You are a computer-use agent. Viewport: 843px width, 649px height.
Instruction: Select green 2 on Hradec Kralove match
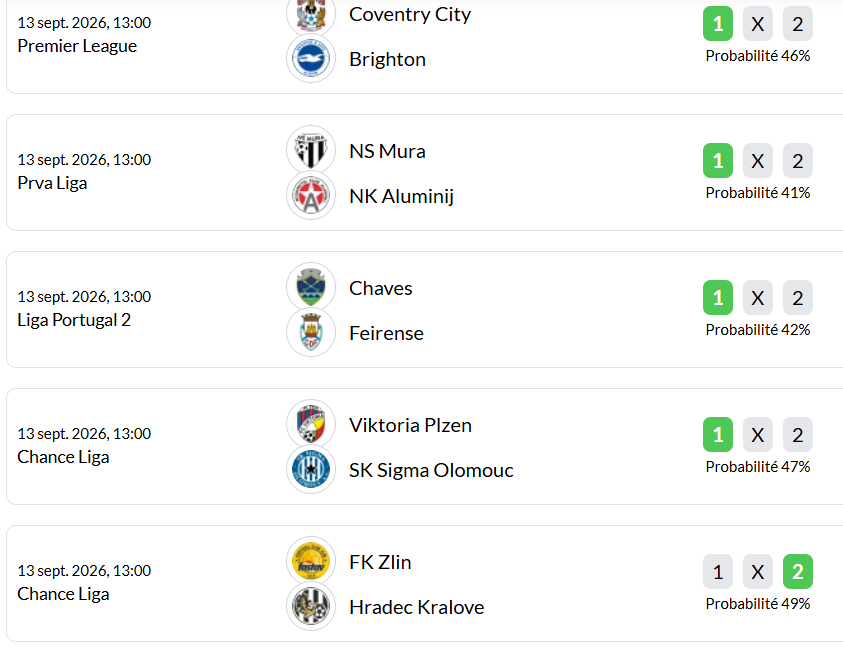(x=798, y=572)
